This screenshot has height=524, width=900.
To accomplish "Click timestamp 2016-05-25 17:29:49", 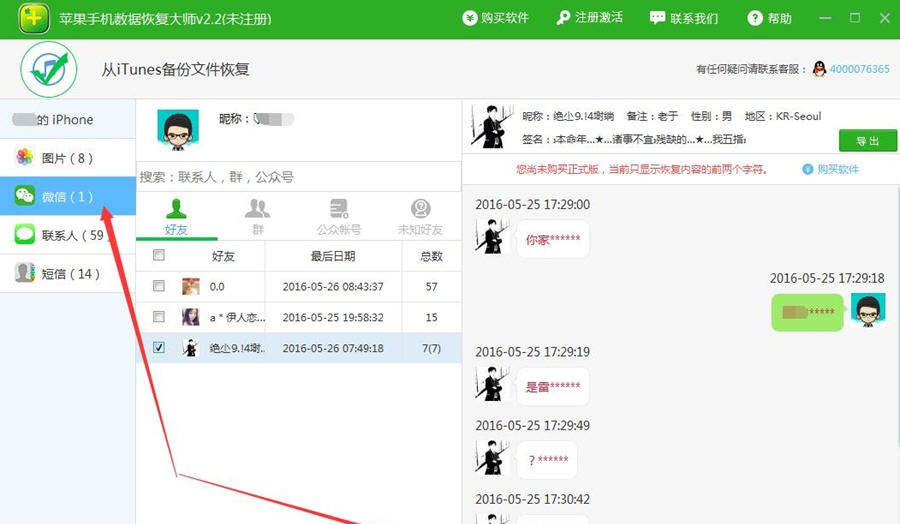I will click(x=533, y=425).
